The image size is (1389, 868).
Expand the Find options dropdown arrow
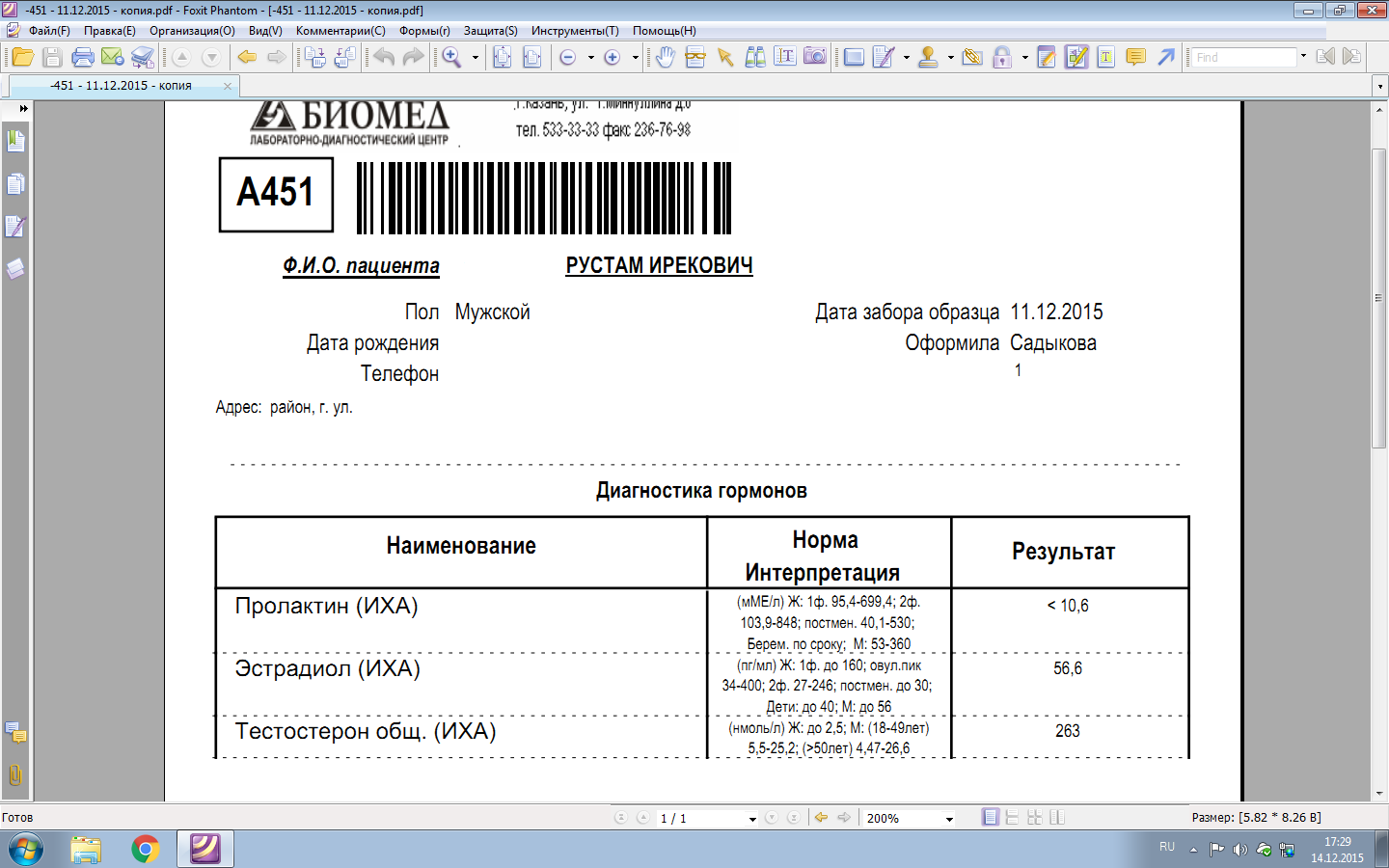coord(1303,57)
